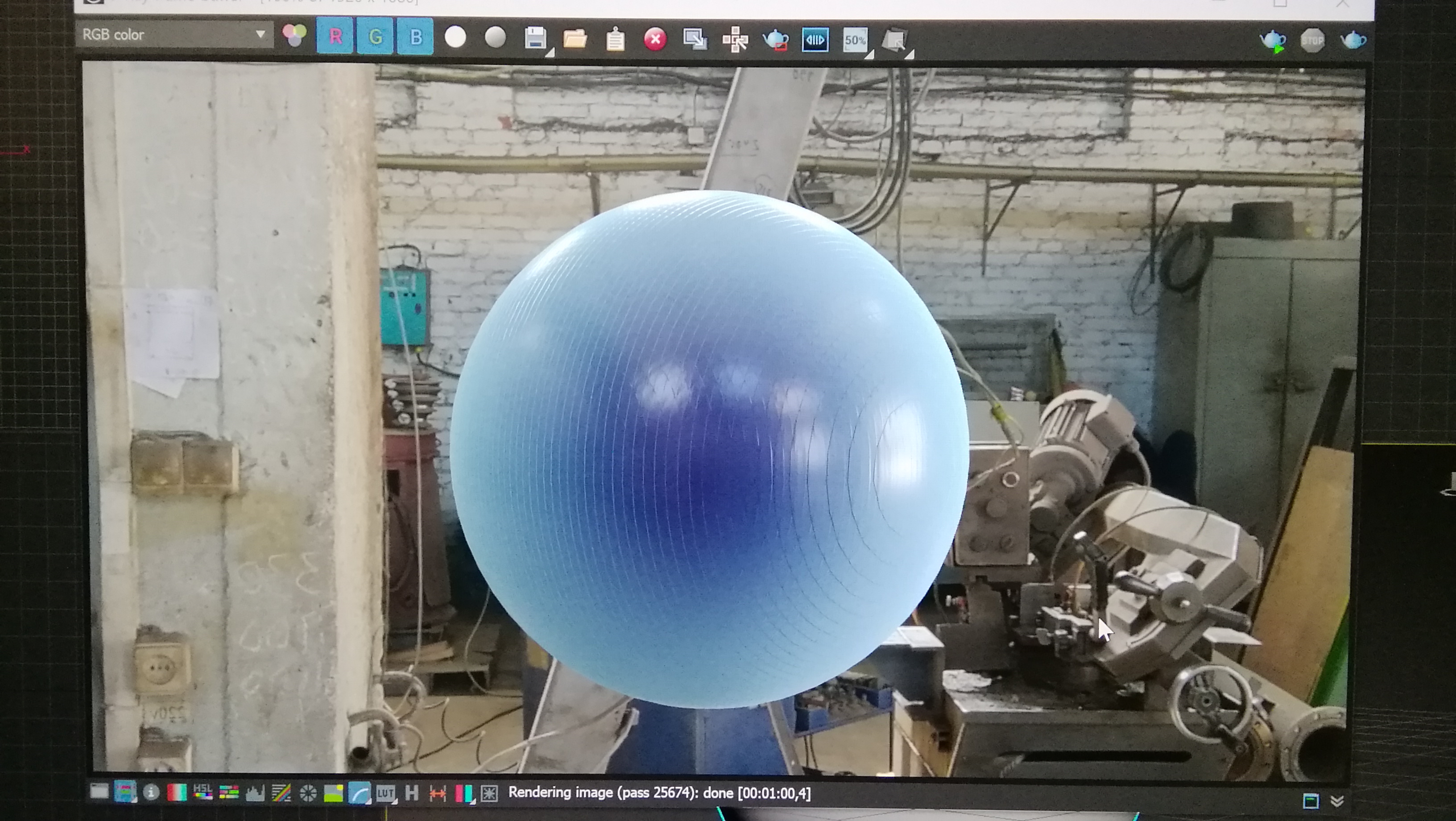This screenshot has width=1456, height=821.
Task: Toggle the red channel R button
Action: pos(335,36)
